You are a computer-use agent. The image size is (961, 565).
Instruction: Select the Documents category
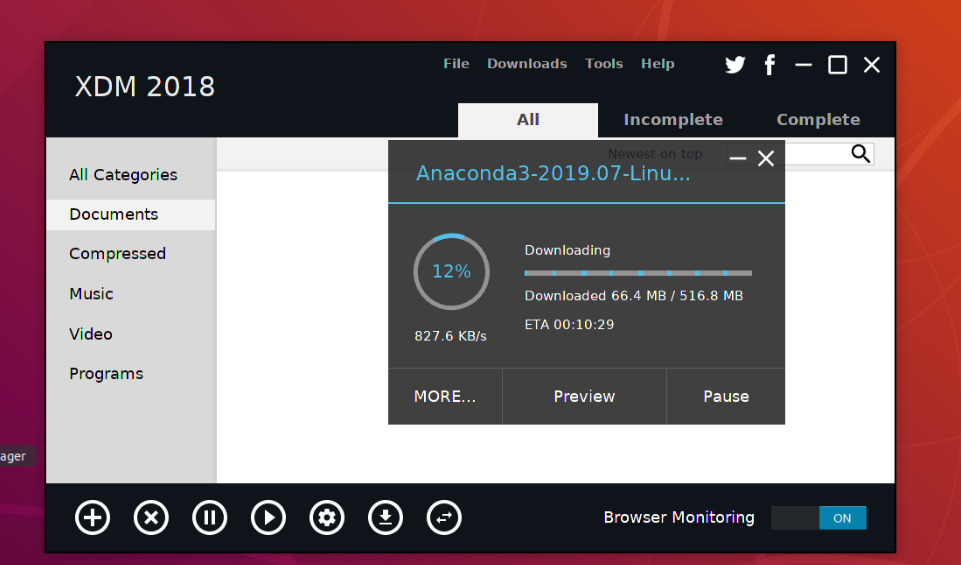[131, 214]
